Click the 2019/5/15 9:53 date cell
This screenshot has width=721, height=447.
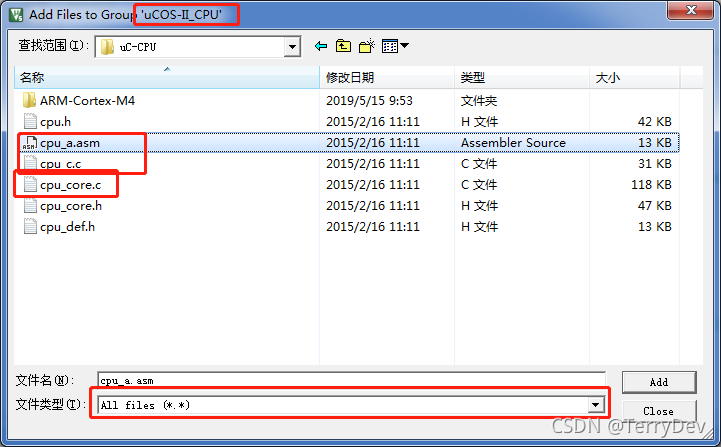pos(369,100)
